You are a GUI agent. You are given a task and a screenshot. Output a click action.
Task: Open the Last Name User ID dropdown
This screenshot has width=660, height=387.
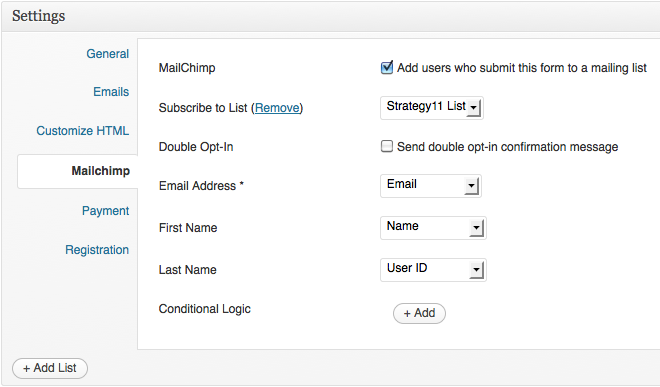pos(433,270)
